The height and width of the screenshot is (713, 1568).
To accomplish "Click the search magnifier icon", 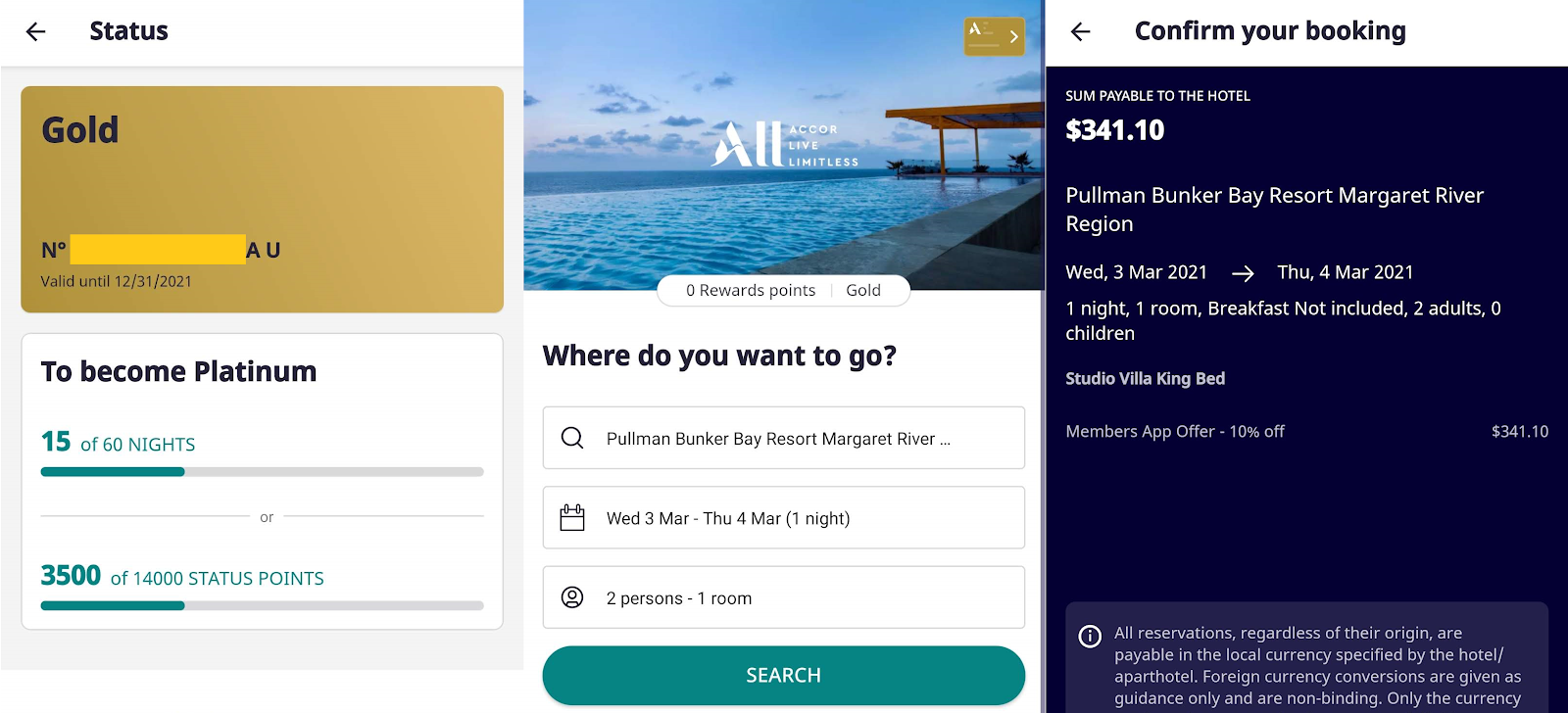I will [572, 438].
